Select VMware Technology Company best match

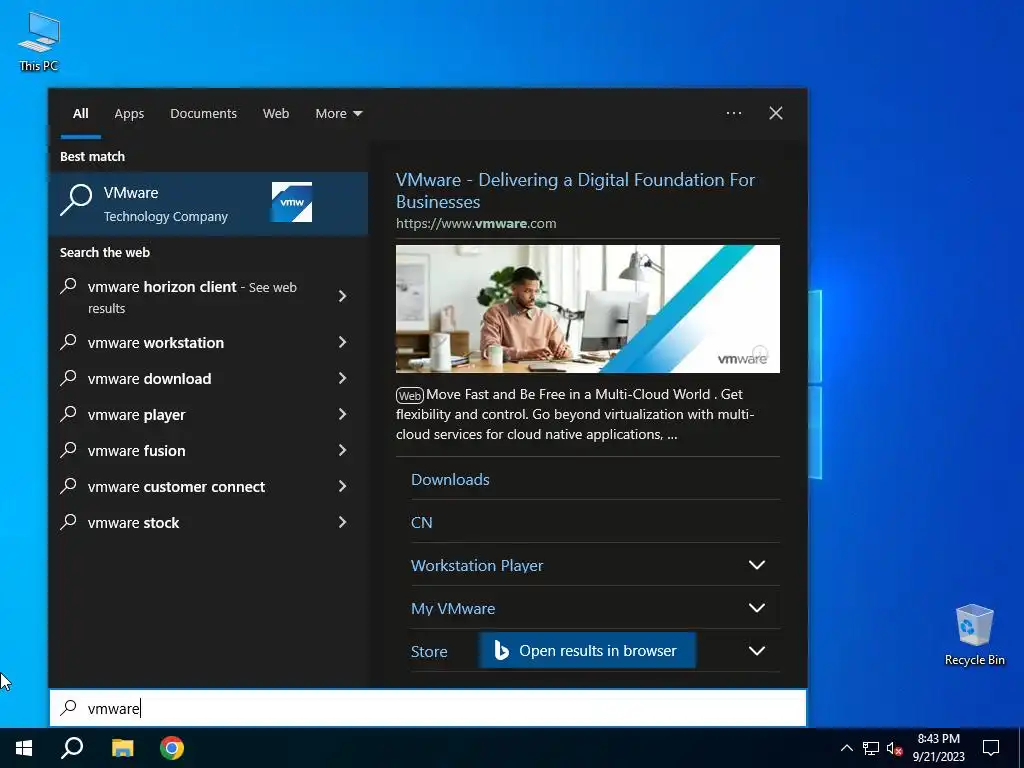point(208,203)
